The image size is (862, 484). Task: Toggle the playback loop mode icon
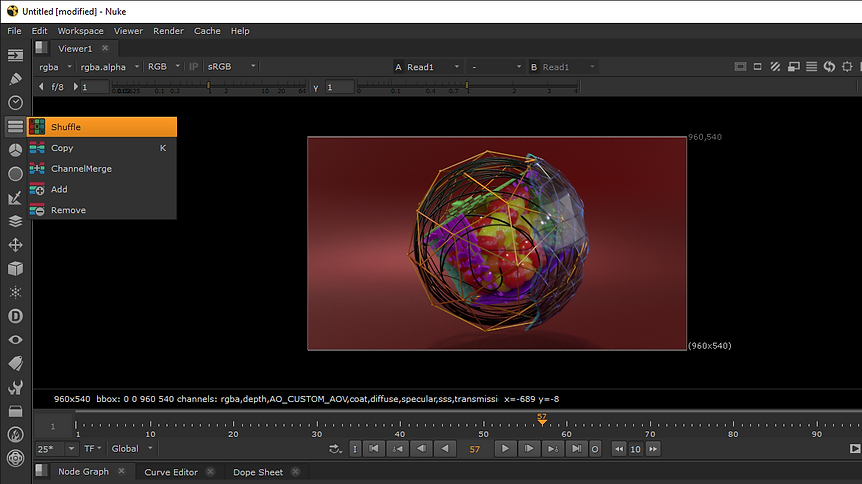tap(335, 449)
